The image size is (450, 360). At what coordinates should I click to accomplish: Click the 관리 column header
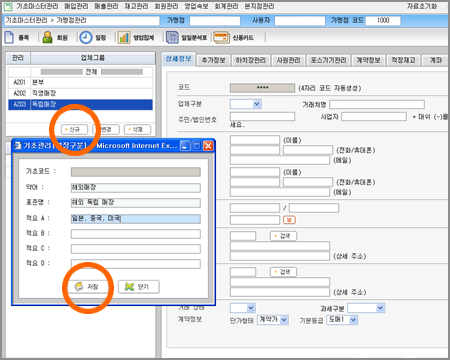pyautogui.click(x=18, y=58)
